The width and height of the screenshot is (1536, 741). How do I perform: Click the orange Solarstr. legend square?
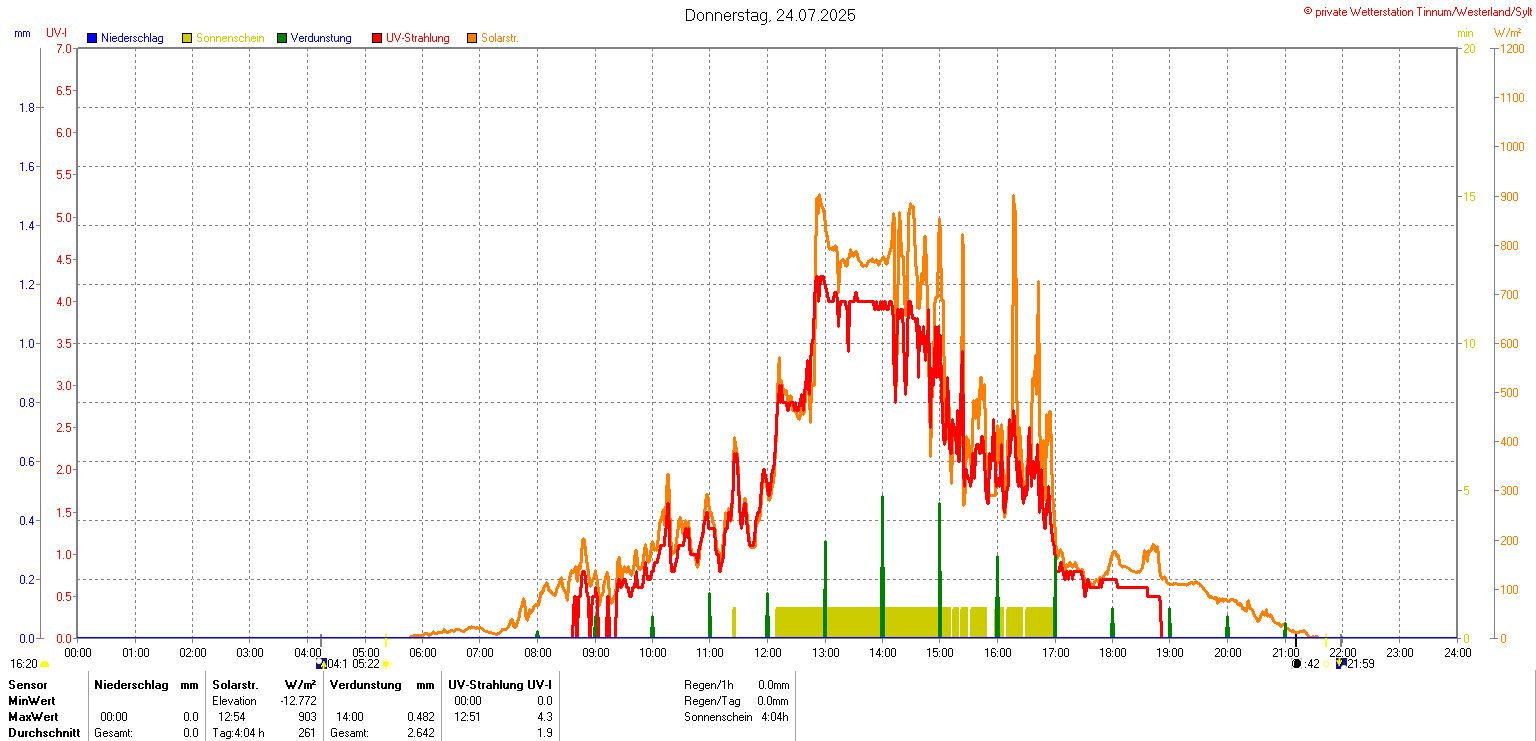(x=472, y=38)
